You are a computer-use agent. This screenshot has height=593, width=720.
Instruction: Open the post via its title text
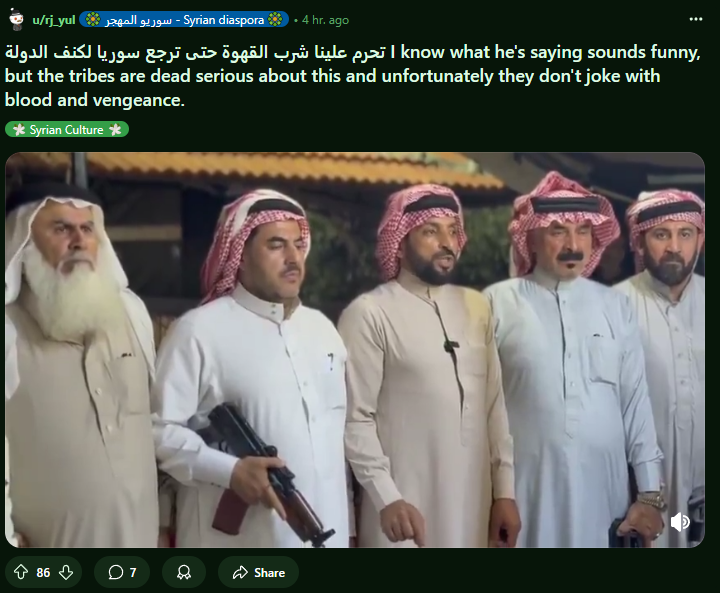(x=353, y=76)
